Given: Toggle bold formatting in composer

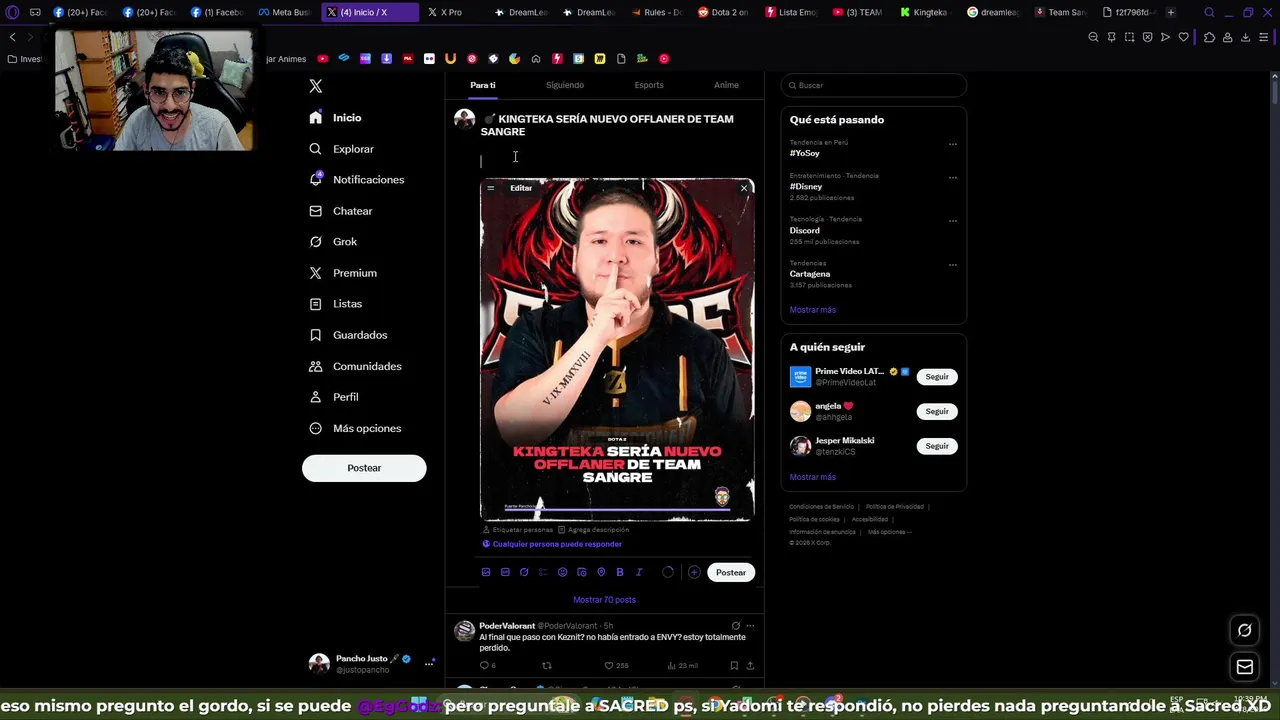Looking at the screenshot, I should pyautogui.click(x=620, y=572).
